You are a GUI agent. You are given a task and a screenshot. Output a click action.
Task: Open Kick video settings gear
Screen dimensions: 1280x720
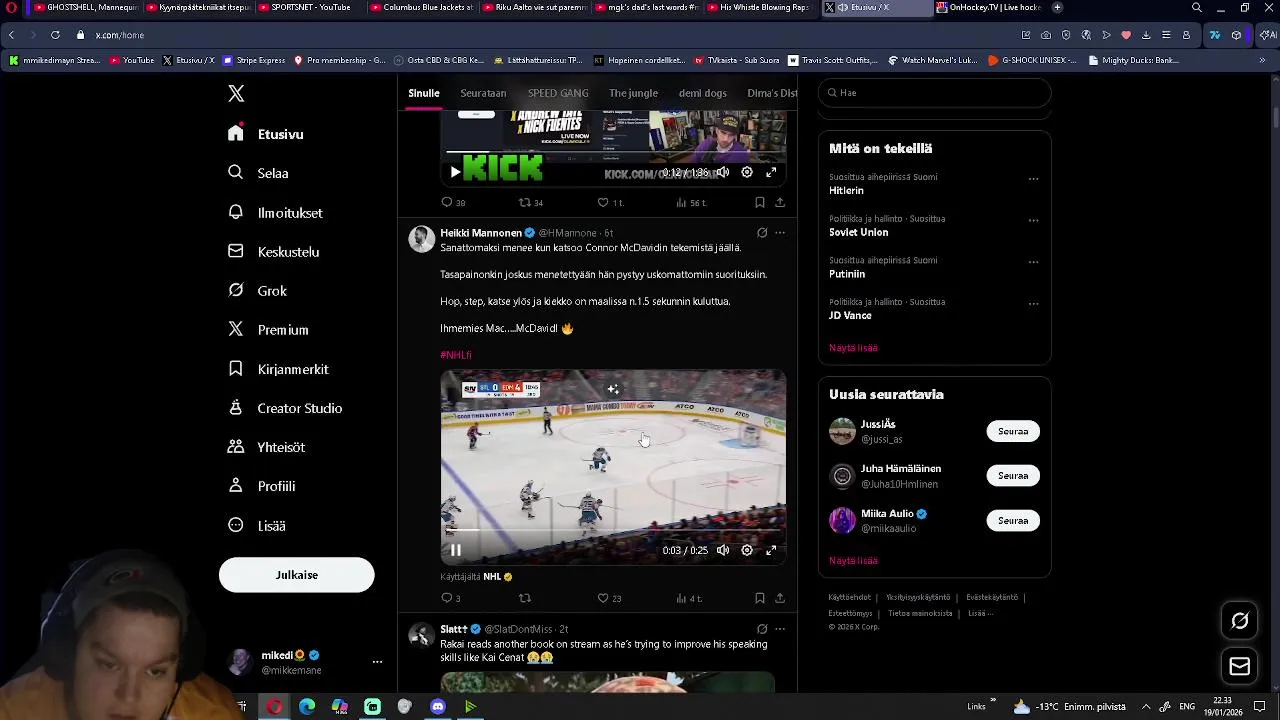tap(747, 172)
